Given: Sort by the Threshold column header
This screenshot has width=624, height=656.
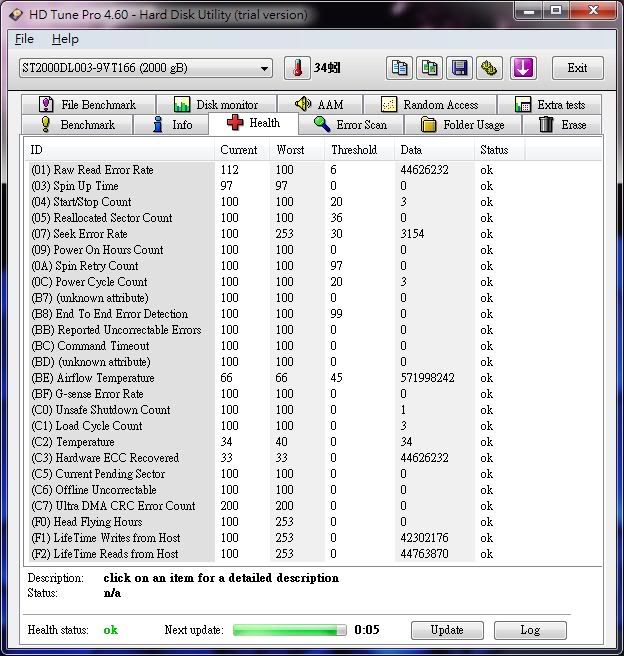Looking at the screenshot, I should click(x=360, y=150).
